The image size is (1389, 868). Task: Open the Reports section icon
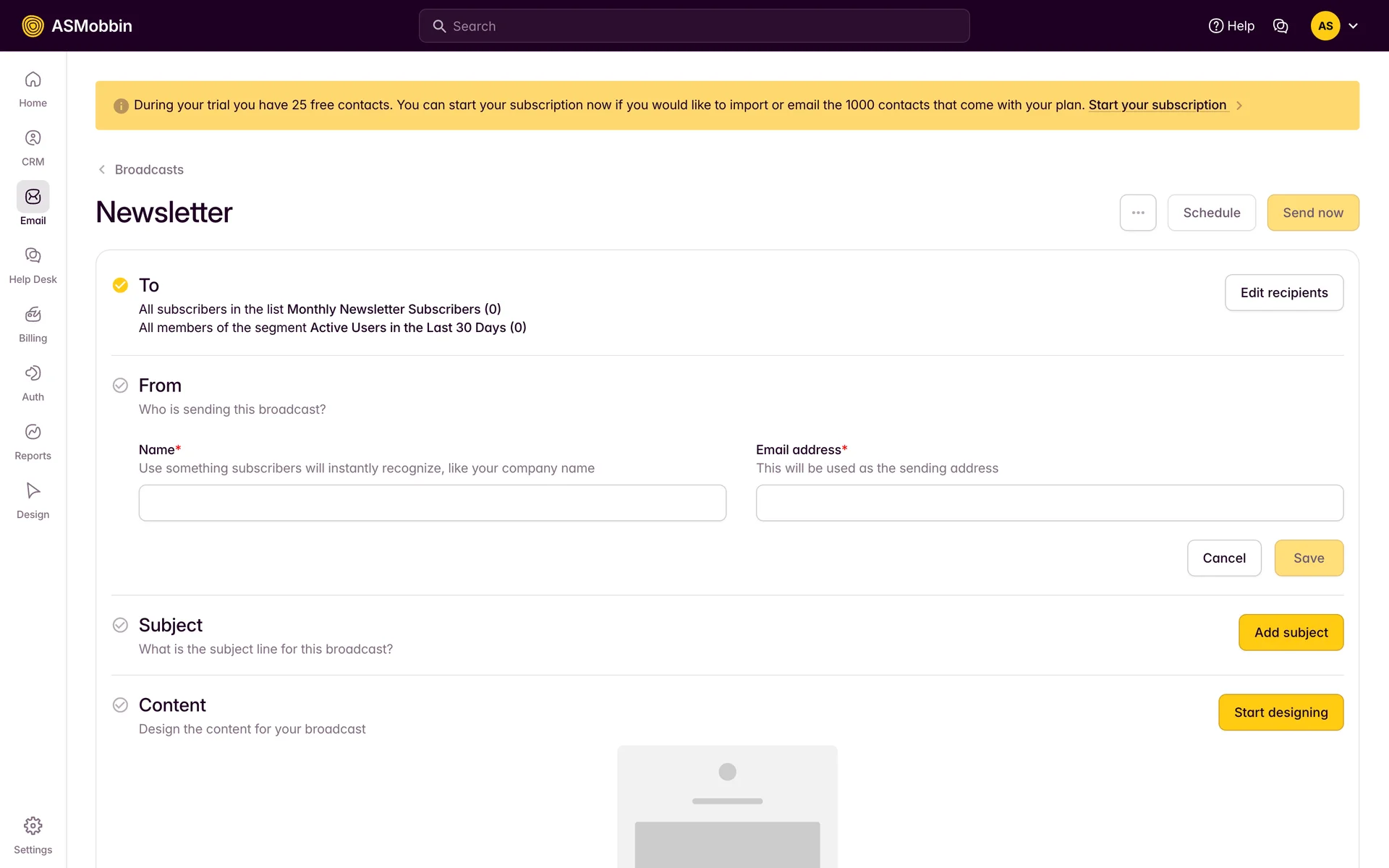[33, 432]
